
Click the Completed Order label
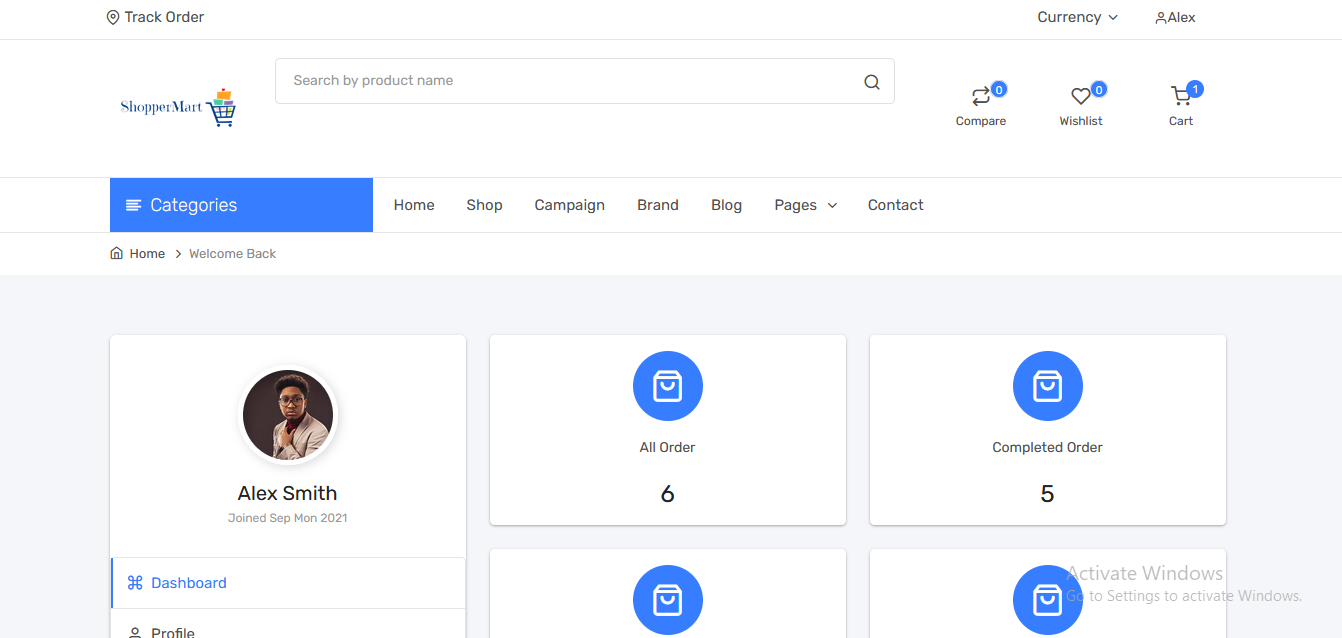1048,447
